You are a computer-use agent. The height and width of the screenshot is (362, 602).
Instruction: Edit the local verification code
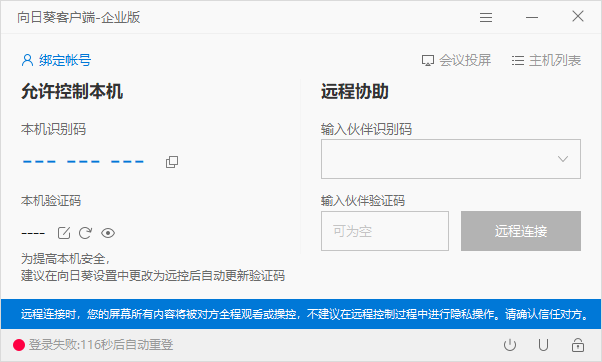[64, 233]
